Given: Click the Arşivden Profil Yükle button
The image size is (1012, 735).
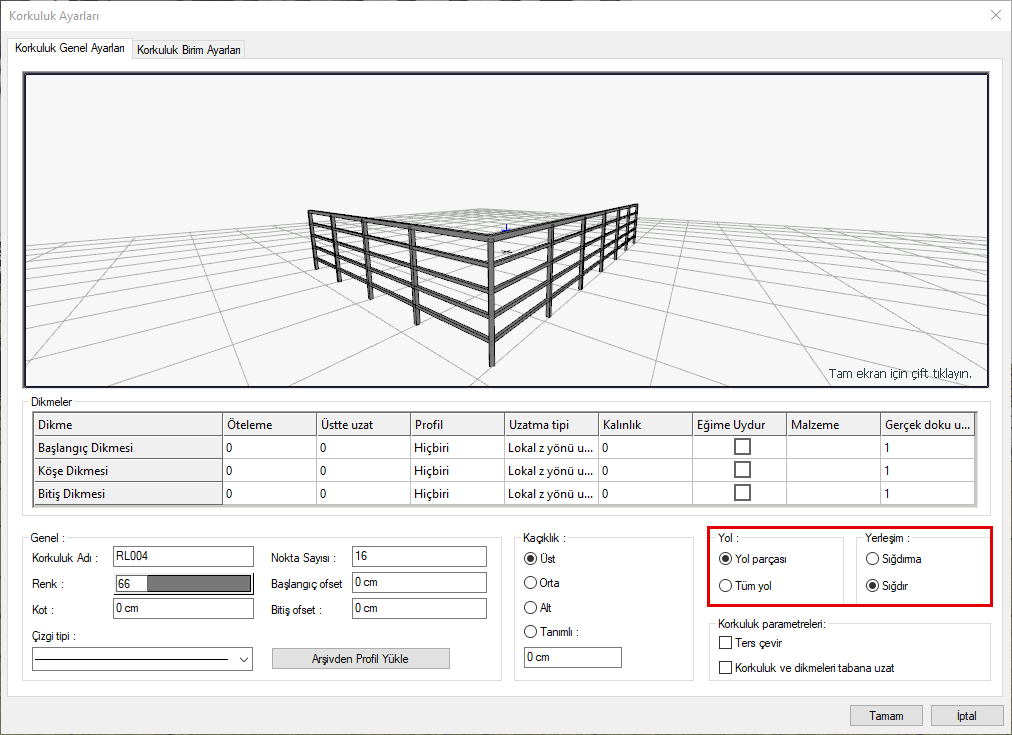Looking at the screenshot, I should (x=360, y=658).
